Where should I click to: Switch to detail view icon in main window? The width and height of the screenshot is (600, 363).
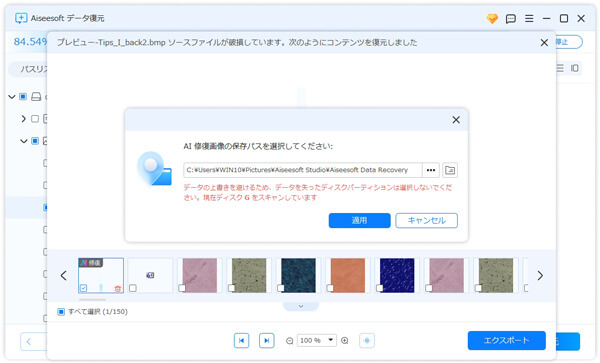pos(575,68)
